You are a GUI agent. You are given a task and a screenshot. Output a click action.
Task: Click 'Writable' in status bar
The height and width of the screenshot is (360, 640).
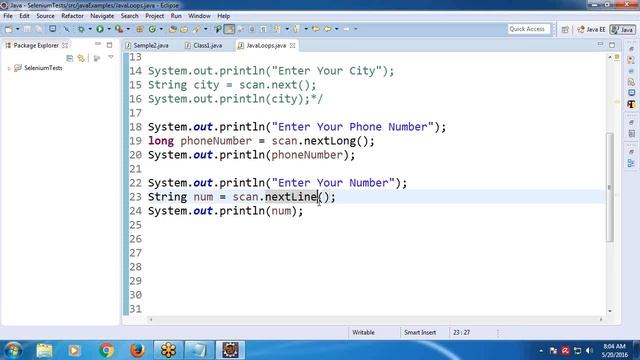(x=363, y=333)
